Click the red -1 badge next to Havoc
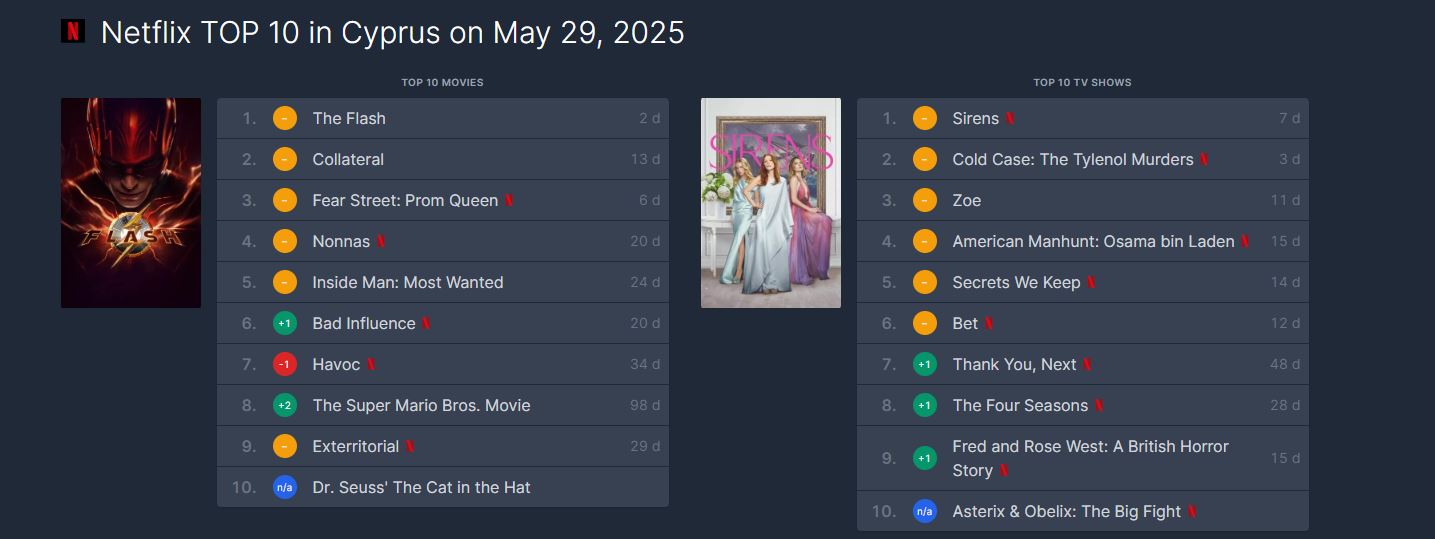The height and width of the screenshot is (539, 1435). pyautogui.click(x=285, y=364)
